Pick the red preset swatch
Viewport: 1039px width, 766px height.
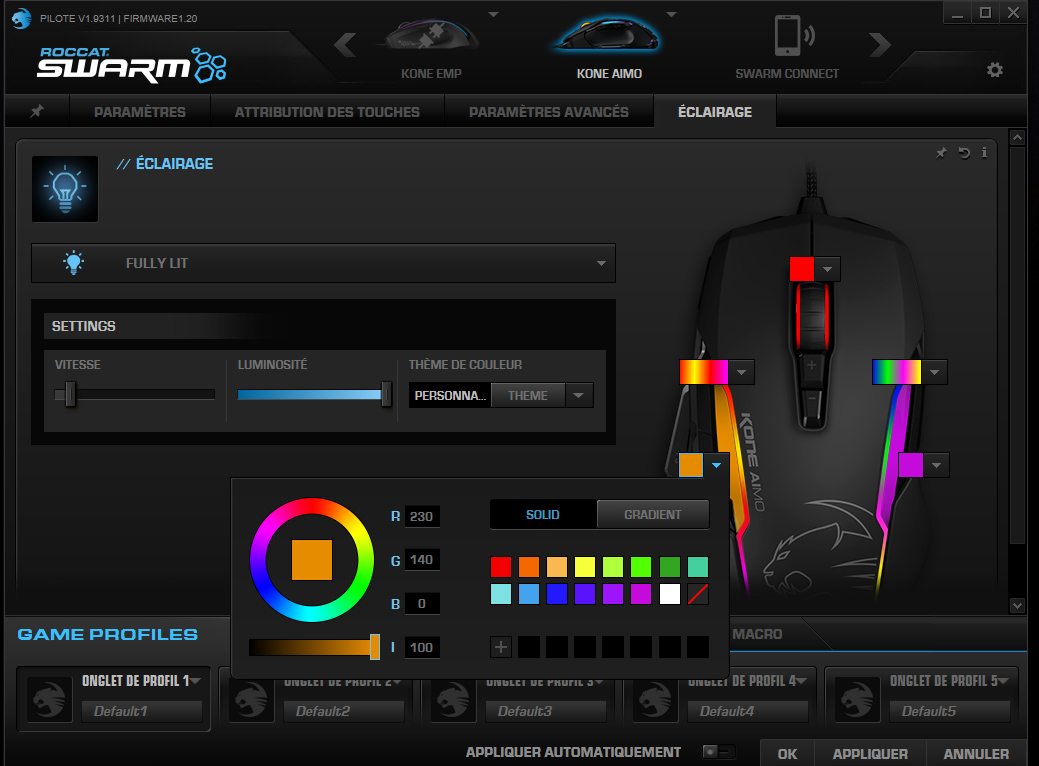[501, 567]
